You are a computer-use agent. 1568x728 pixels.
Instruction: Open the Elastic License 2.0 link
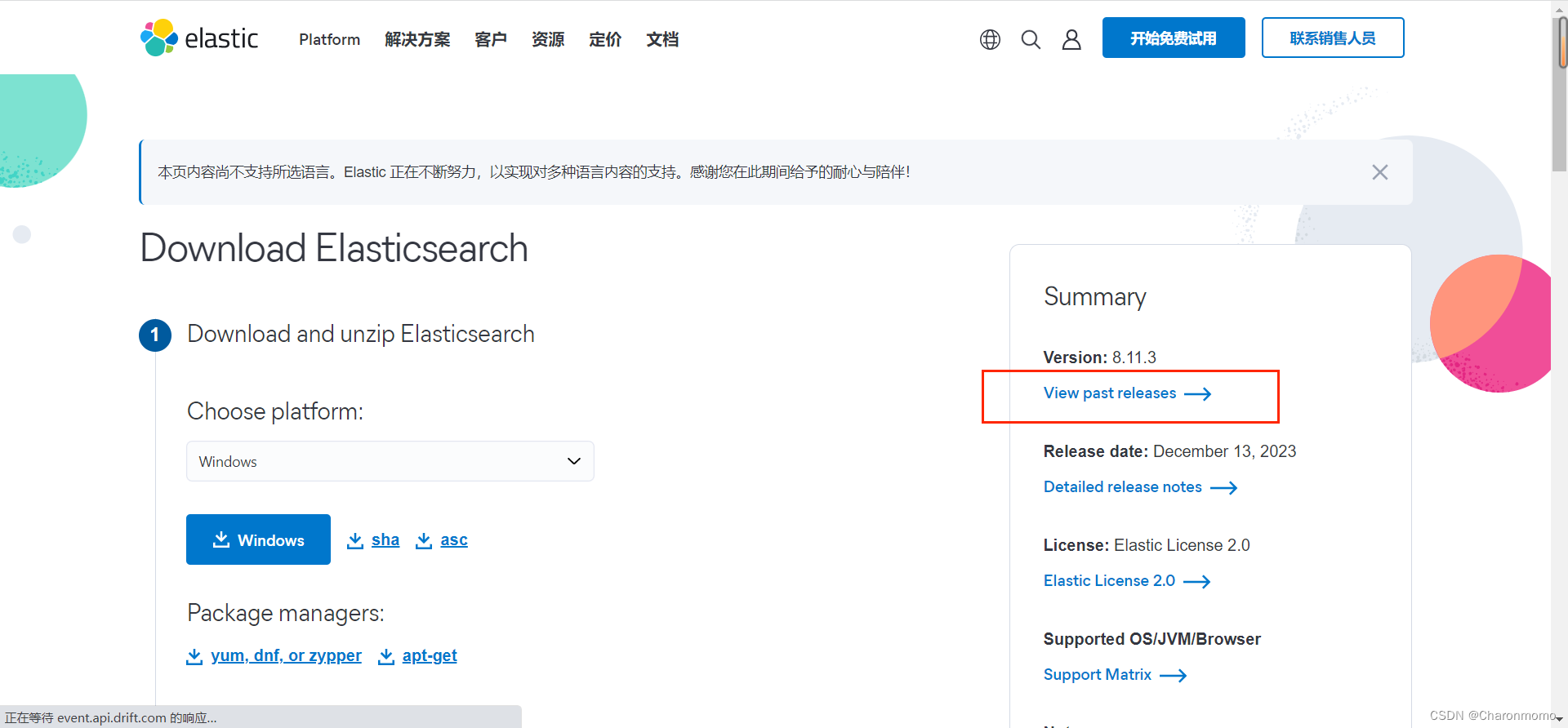pos(1109,581)
